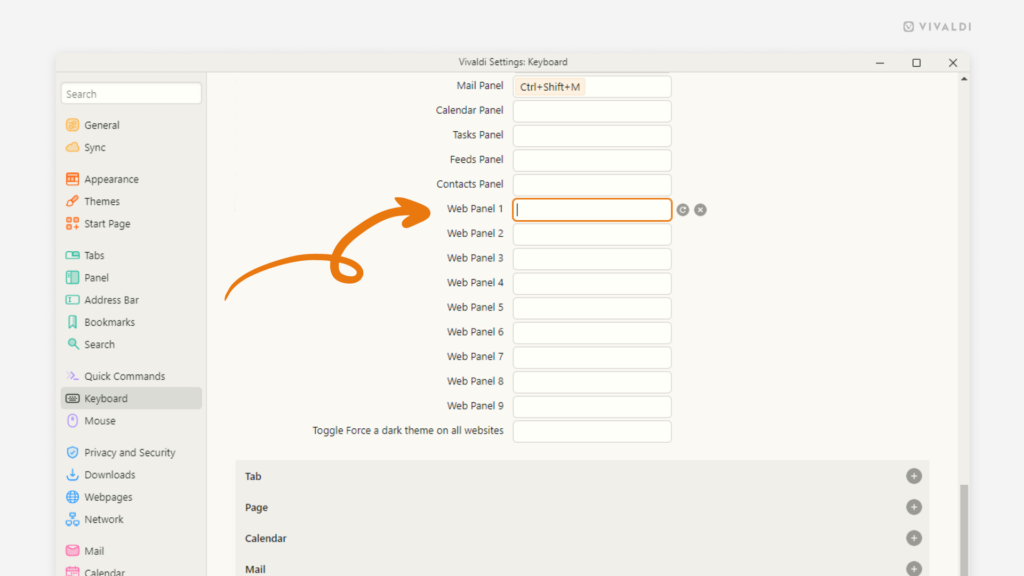This screenshot has height=576, width=1024.
Task: Click the Tasks Panel shortcut field
Action: point(592,136)
